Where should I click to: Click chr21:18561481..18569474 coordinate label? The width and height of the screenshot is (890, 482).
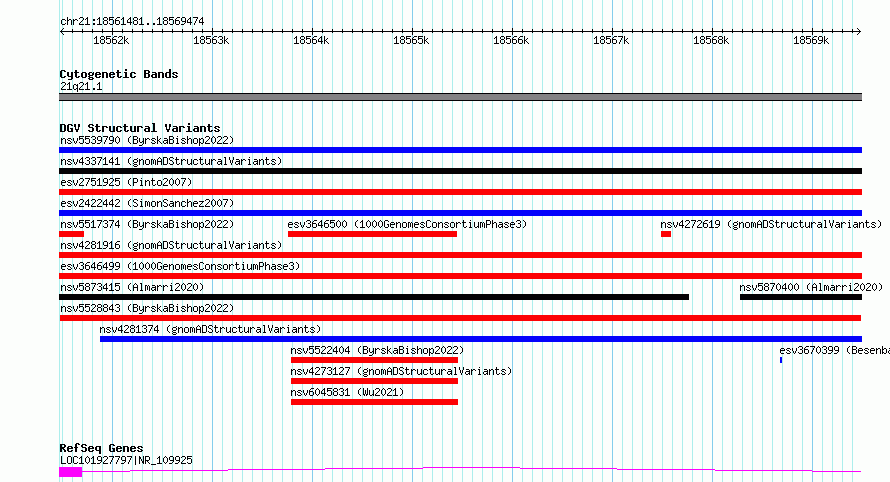pos(132,22)
